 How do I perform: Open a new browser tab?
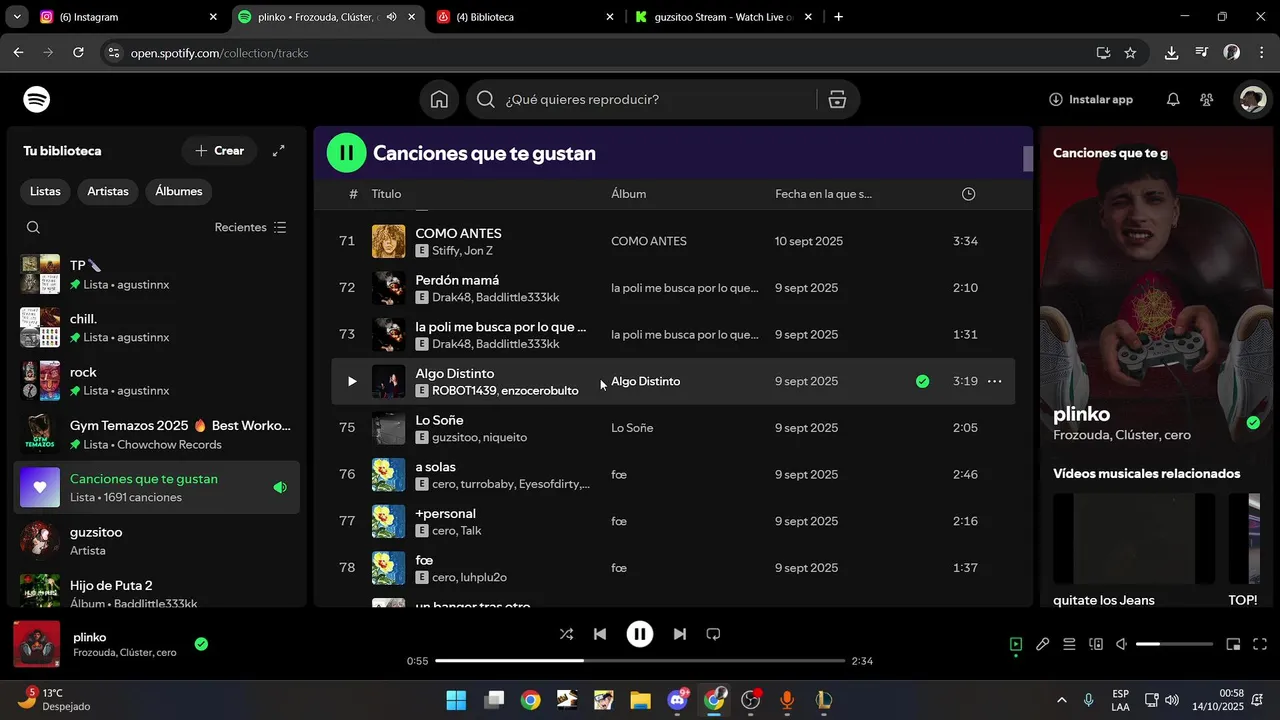point(838,17)
